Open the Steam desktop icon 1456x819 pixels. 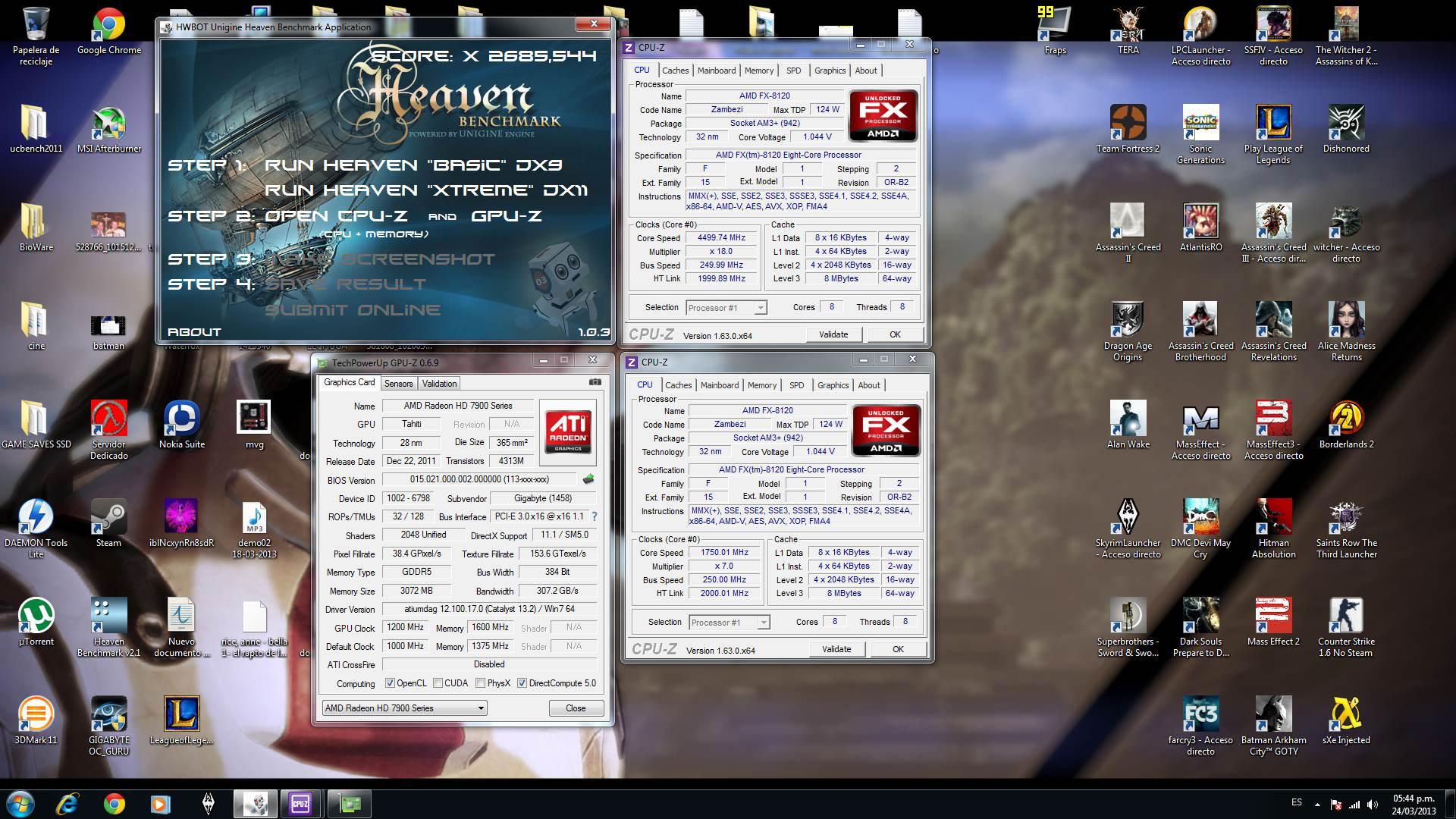pyautogui.click(x=108, y=523)
